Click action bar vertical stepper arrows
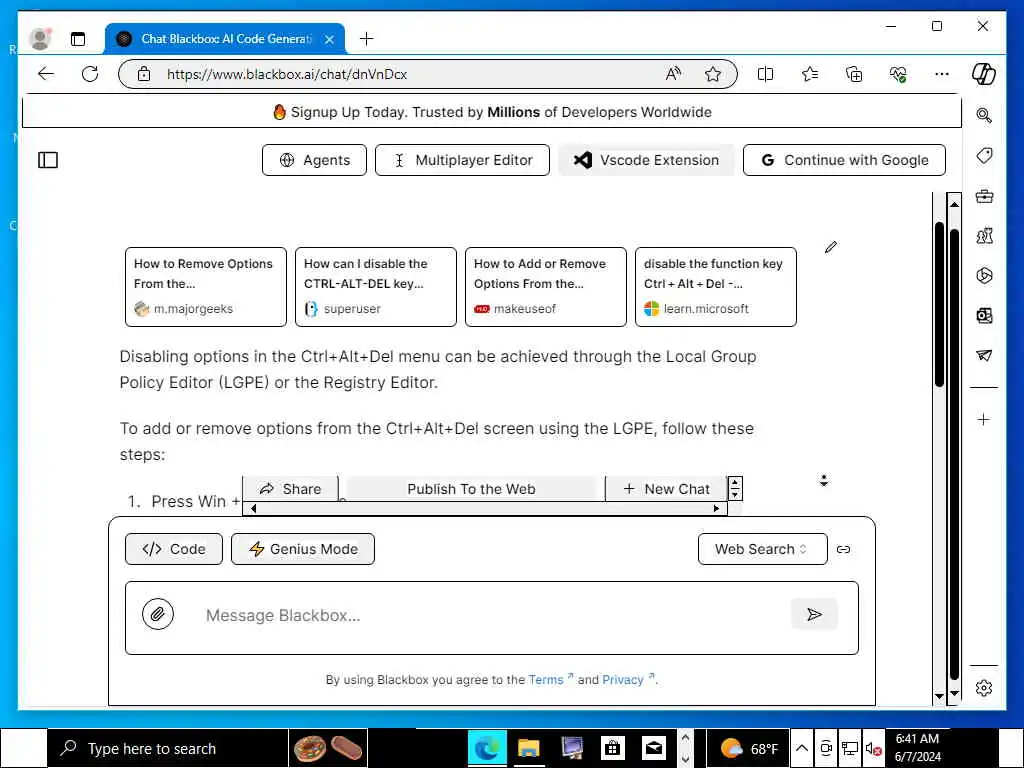 735,488
